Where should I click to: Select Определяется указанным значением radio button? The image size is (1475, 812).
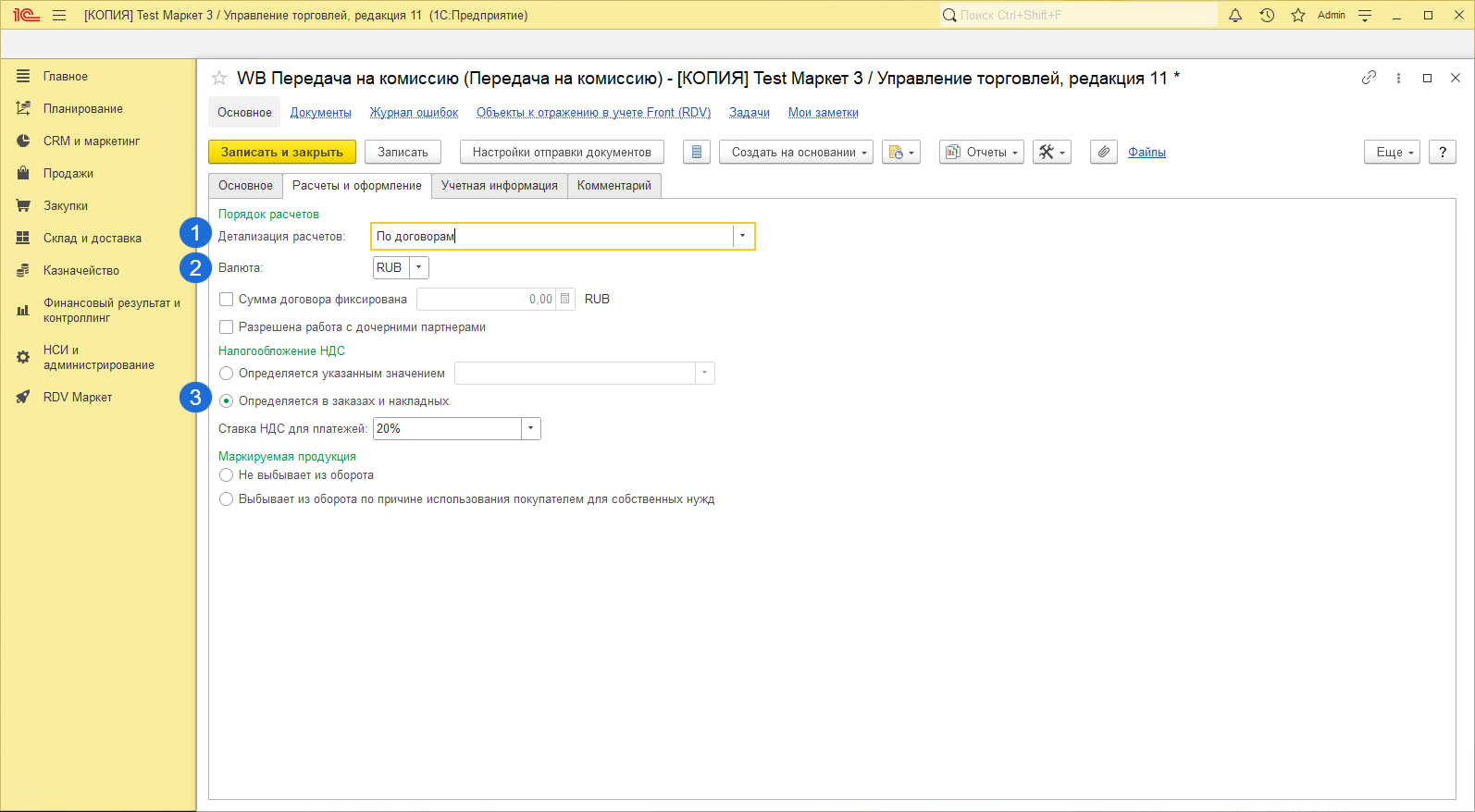point(226,373)
